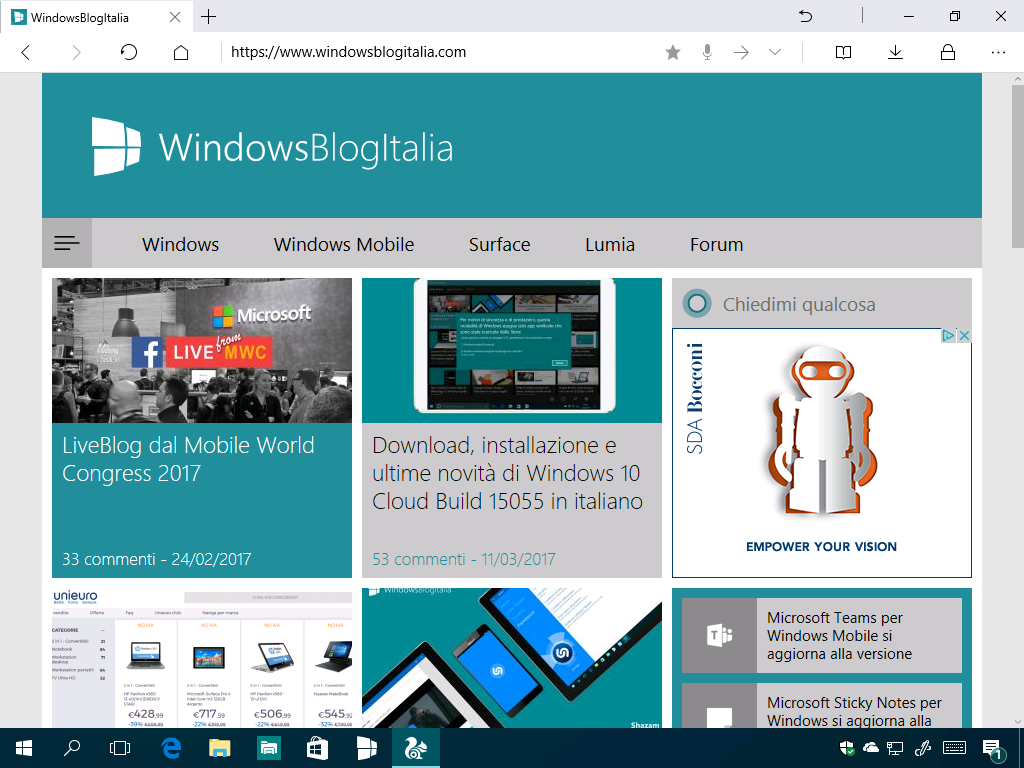Click the Microsoft Teams icon tile

720,635
